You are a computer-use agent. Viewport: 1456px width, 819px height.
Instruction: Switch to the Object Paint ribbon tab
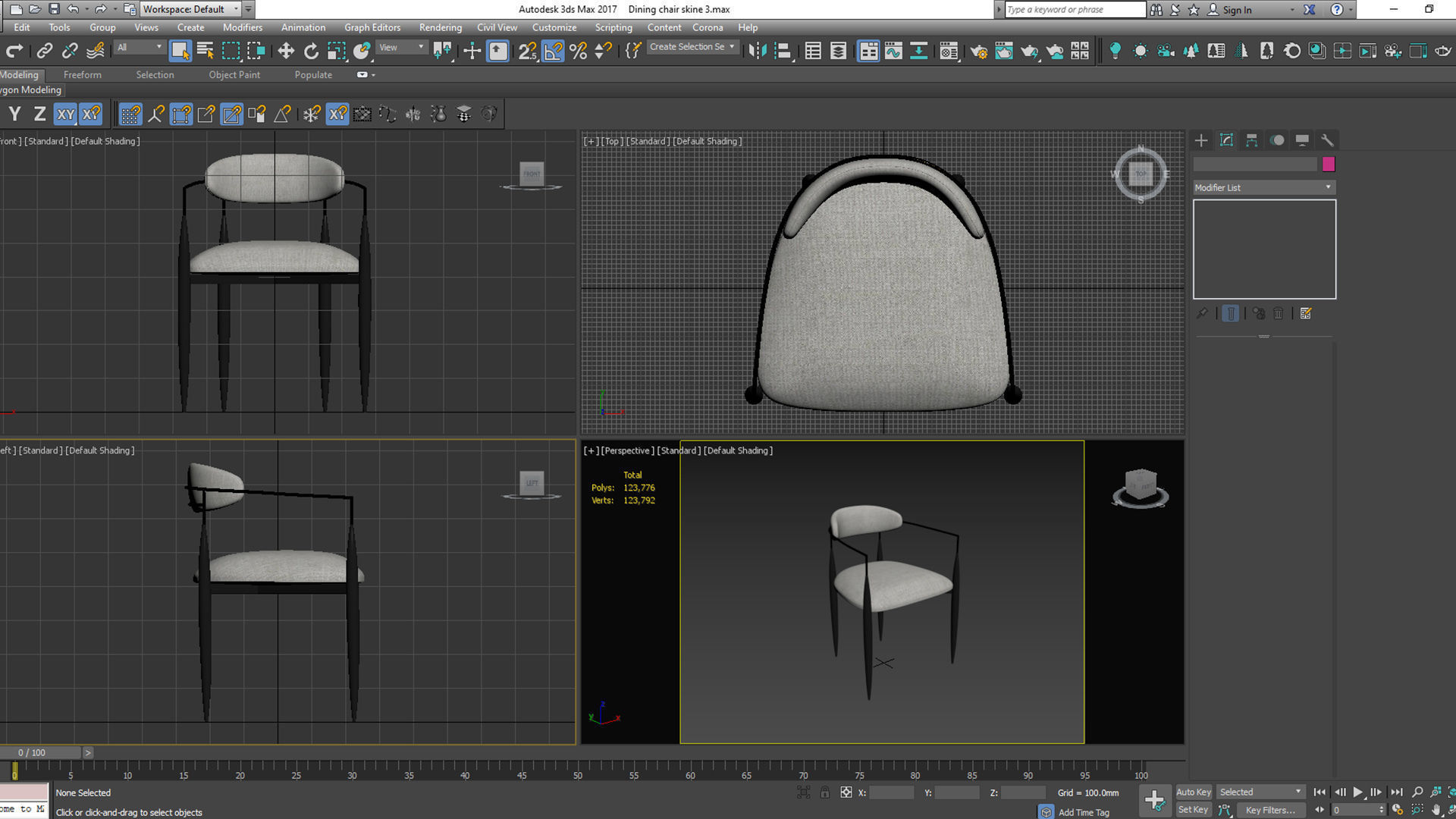(x=234, y=74)
